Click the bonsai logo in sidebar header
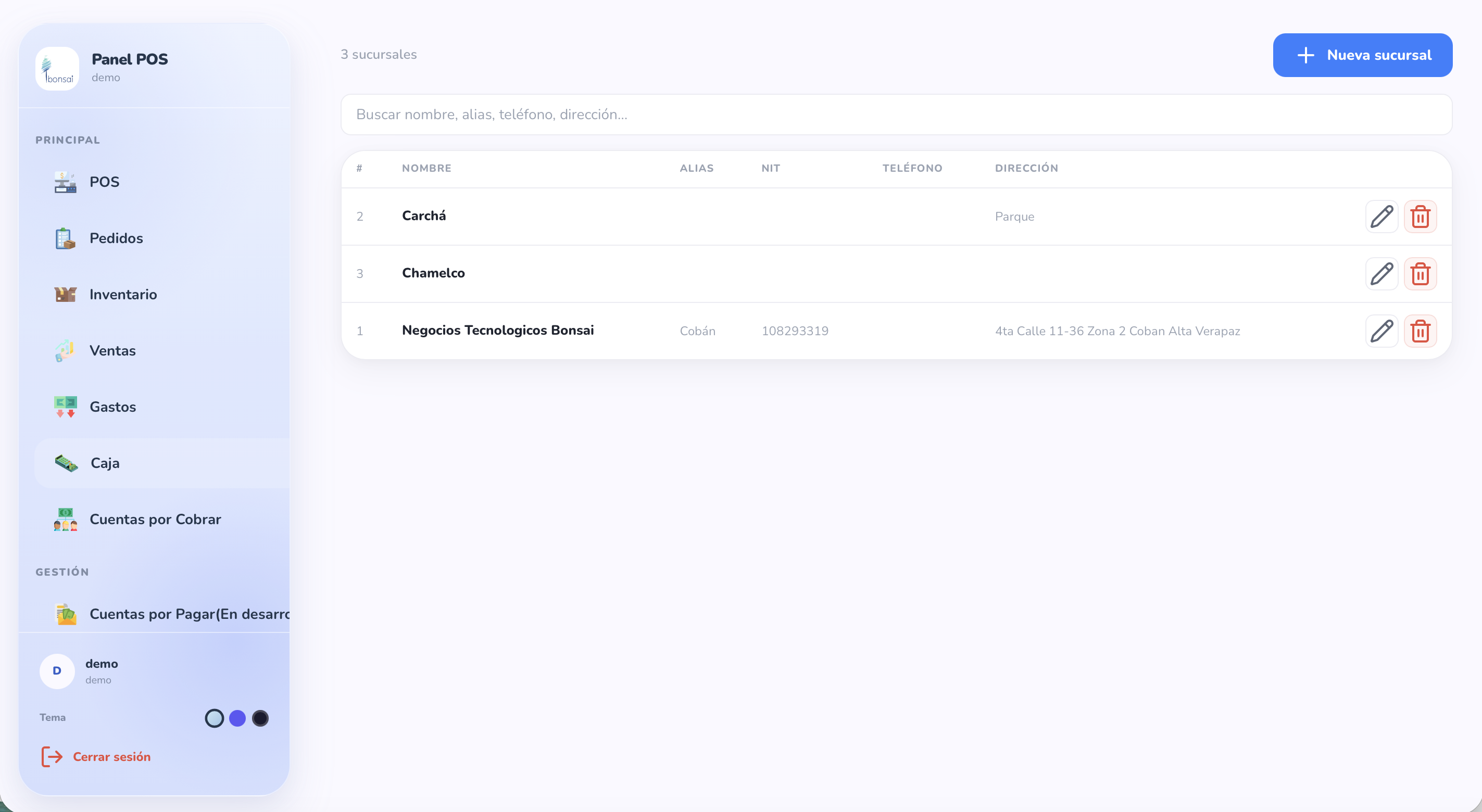The height and width of the screenshot is (812, 1482). point(57,68)
